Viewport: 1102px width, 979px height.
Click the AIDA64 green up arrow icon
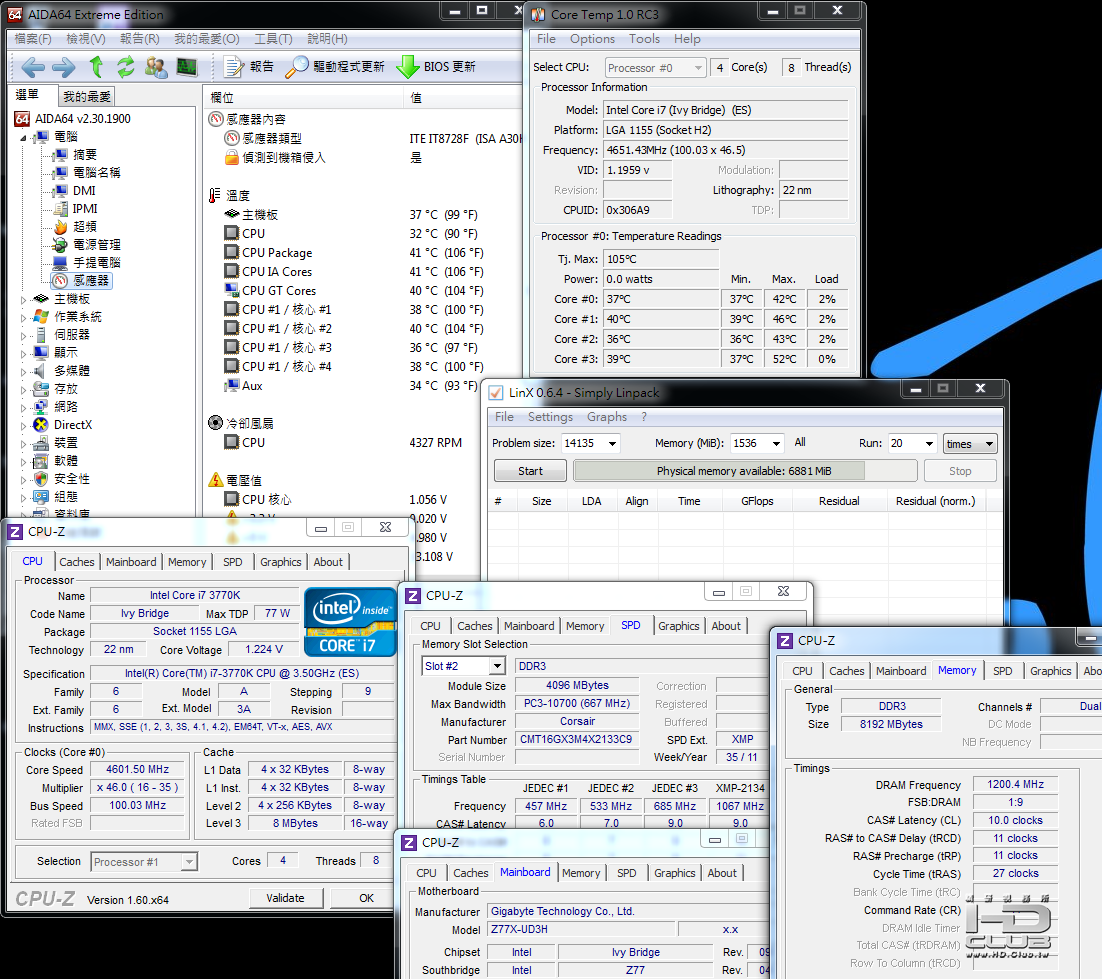(x=96, y=67)
